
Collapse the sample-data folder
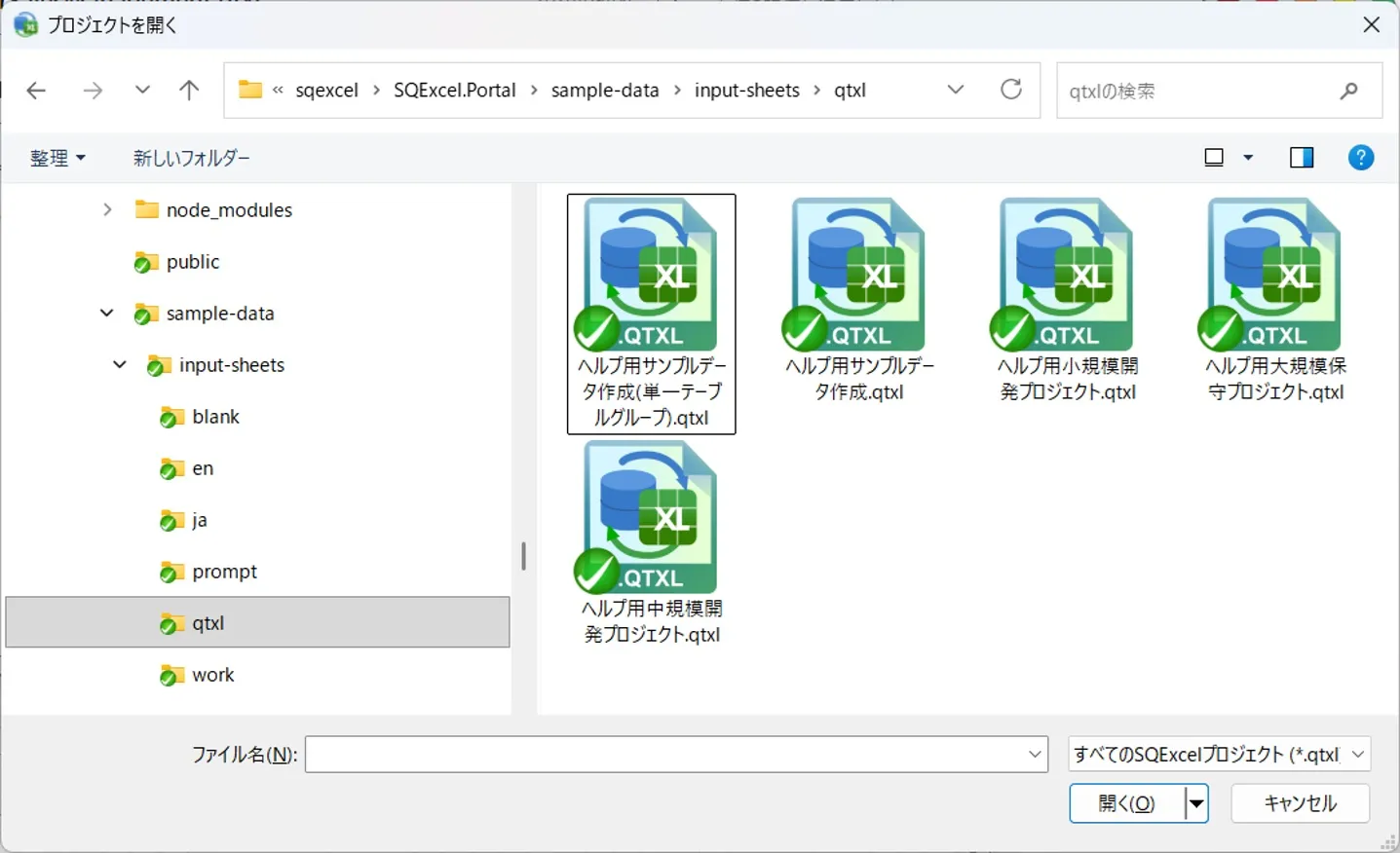107,313
